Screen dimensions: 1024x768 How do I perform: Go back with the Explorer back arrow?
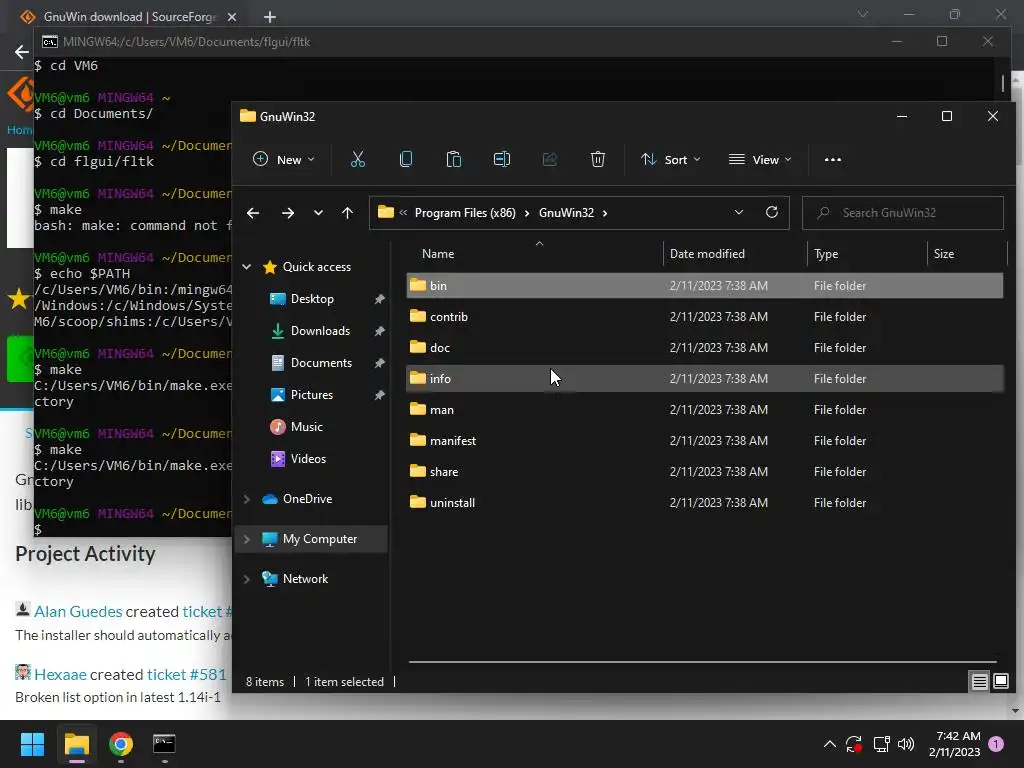tap(253, 213)
